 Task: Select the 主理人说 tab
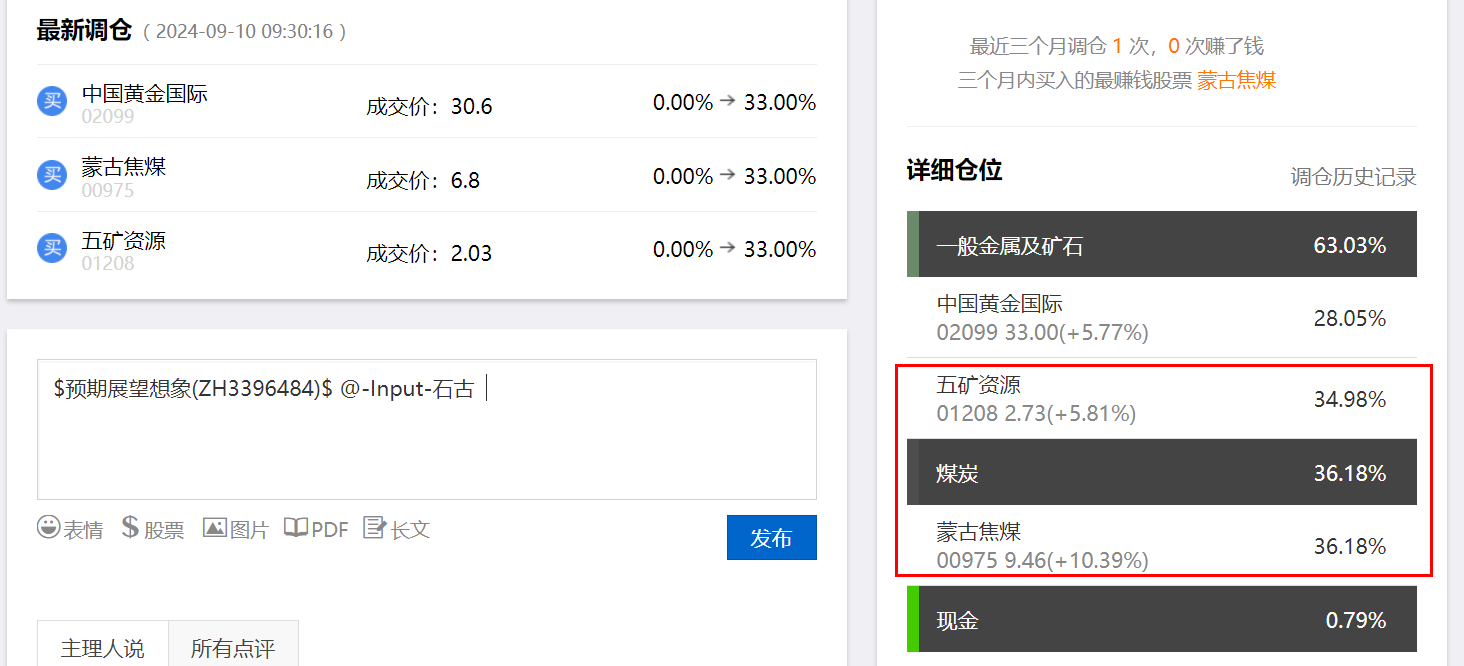pyautogui.click(x=102, y=647)
